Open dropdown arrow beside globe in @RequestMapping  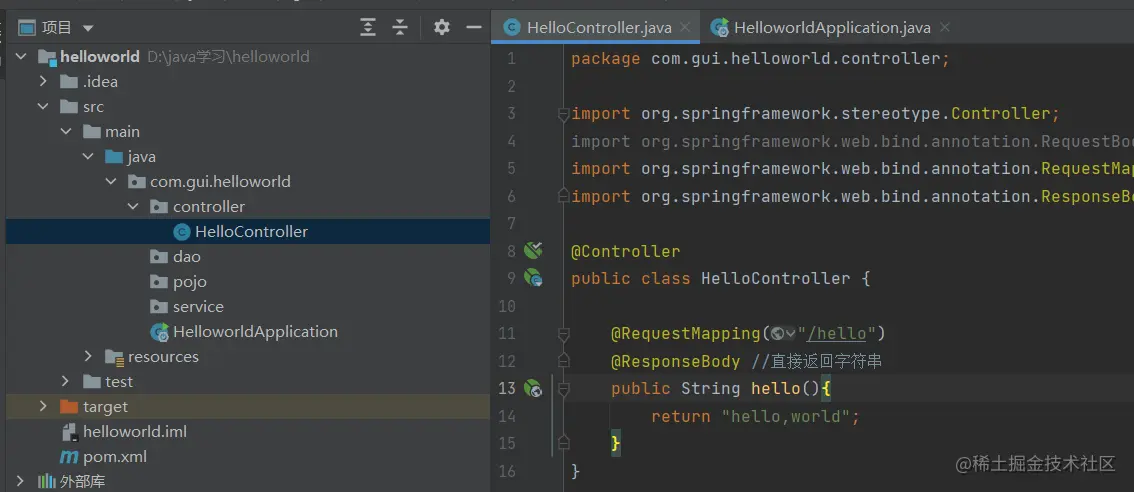pos(790,334)
